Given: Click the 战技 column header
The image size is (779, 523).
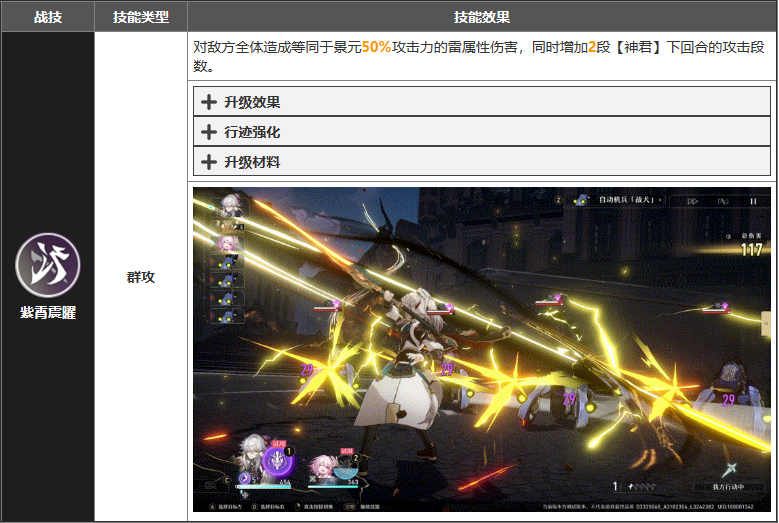Looking at the screenshot, I should click(48, 17).
